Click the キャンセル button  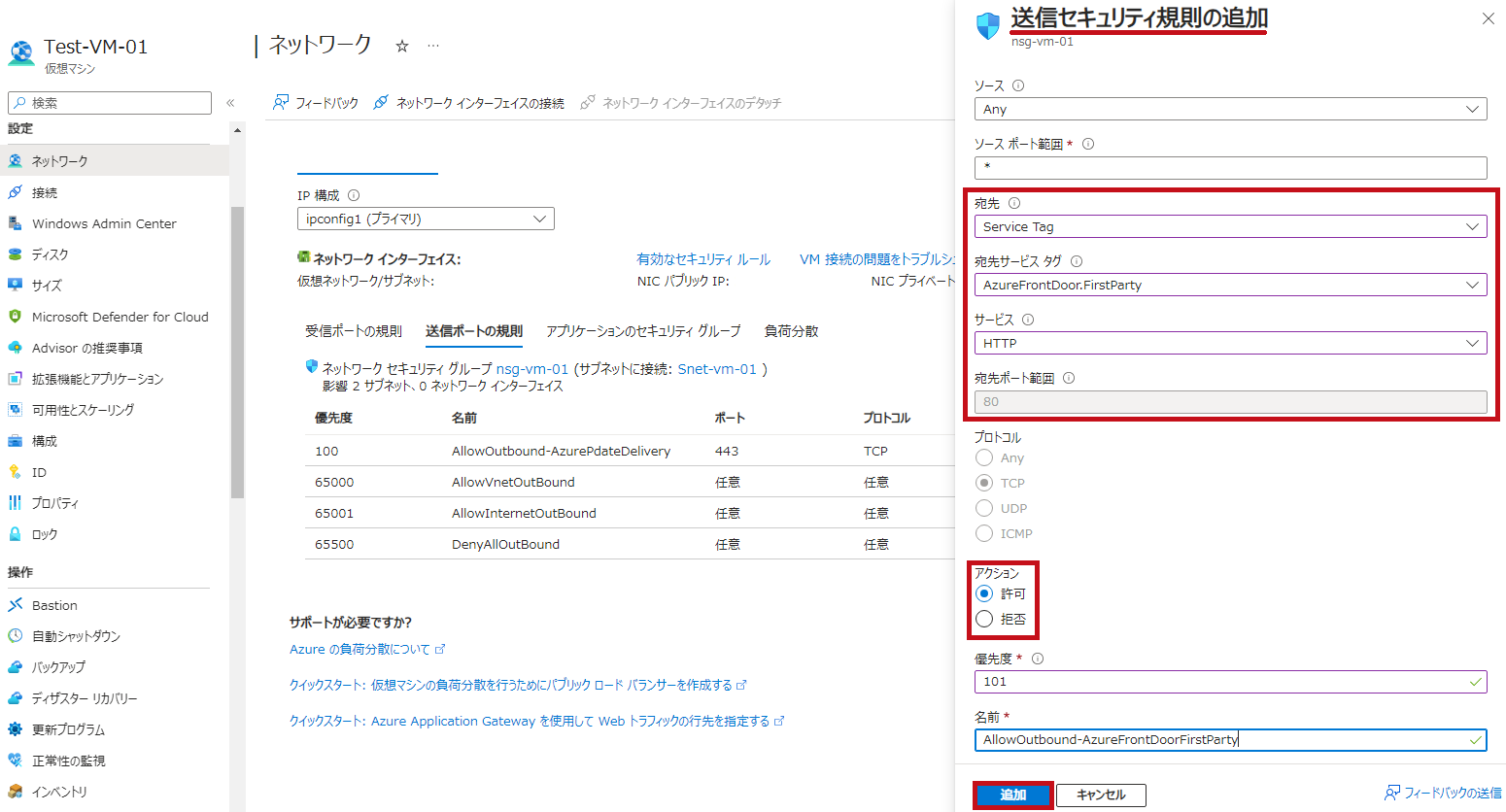point(1101,795)
